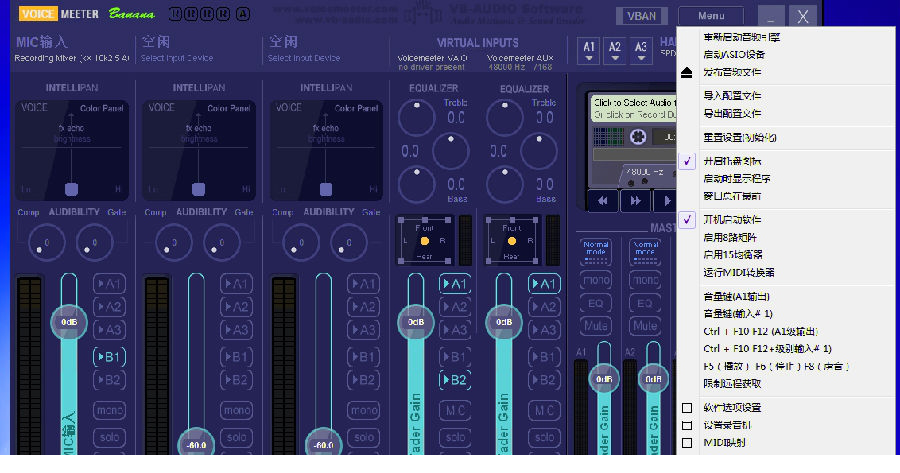Viewport: 900px width, 473px height.
Task: Open the A2 hardware output dropdown
Action: 615,50
